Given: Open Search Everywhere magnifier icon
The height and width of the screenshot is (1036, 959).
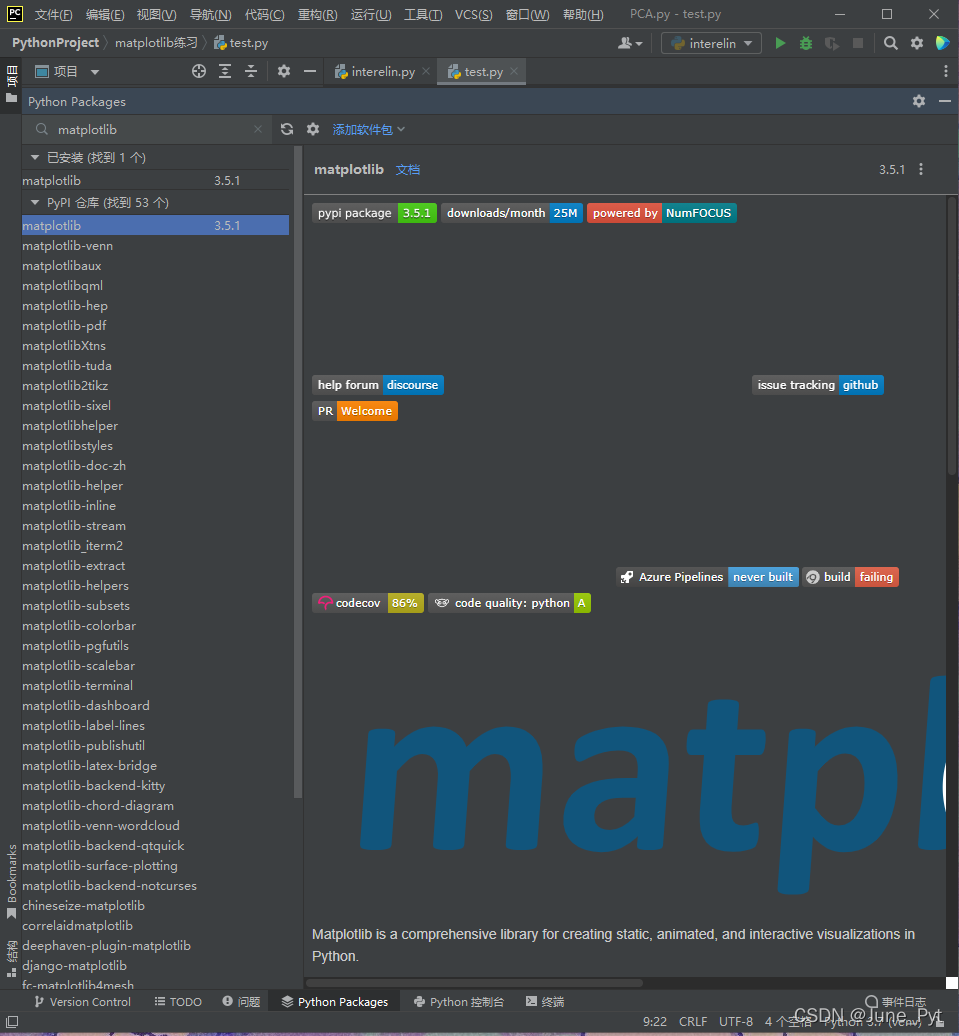Looking at the screenshot, I should coord(890,43).
